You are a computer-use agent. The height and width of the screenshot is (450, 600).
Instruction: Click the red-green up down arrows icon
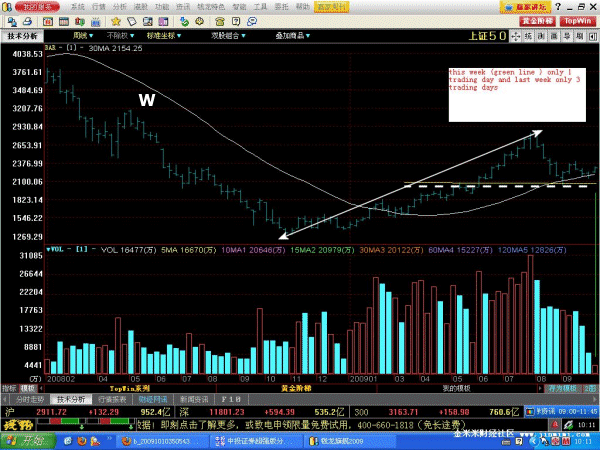click(x=80, y=21)
